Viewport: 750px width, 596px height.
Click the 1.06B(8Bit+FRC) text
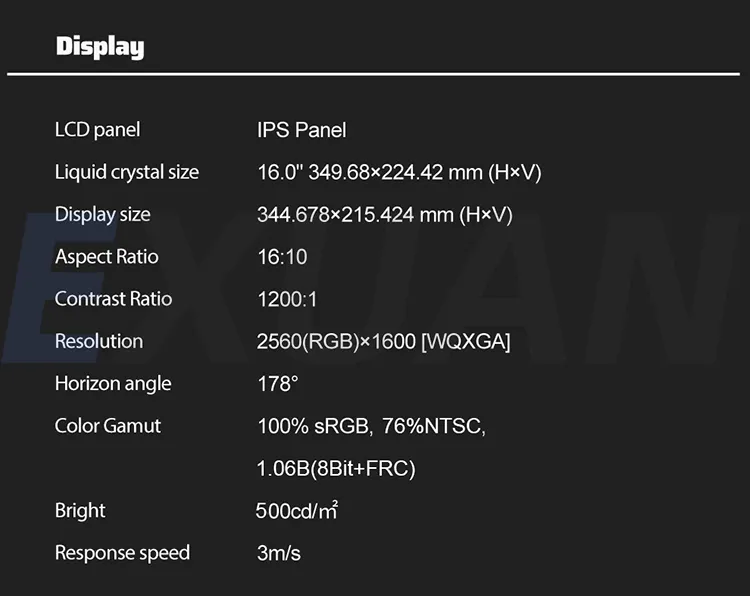[x=336, y=468]
